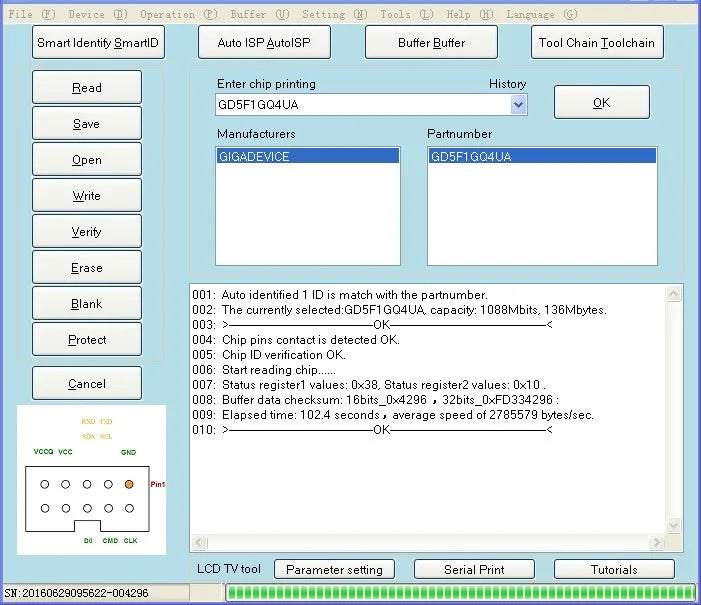Click the log horizontal scroll right arrow
The width and height of the screenshot is (701, 605).
pos(656,542)
